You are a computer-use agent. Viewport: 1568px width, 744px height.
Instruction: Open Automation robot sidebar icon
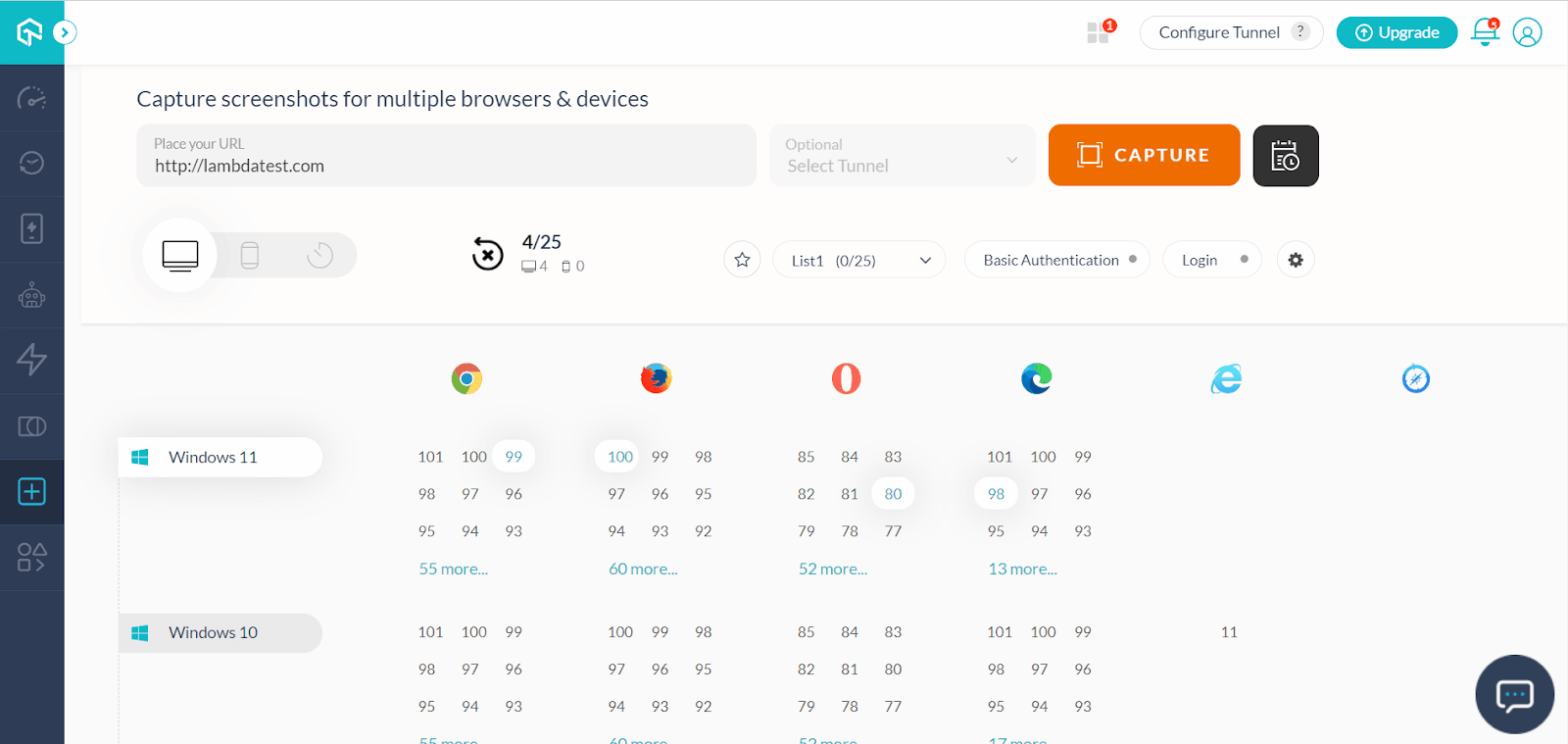[x=31, y=294]
